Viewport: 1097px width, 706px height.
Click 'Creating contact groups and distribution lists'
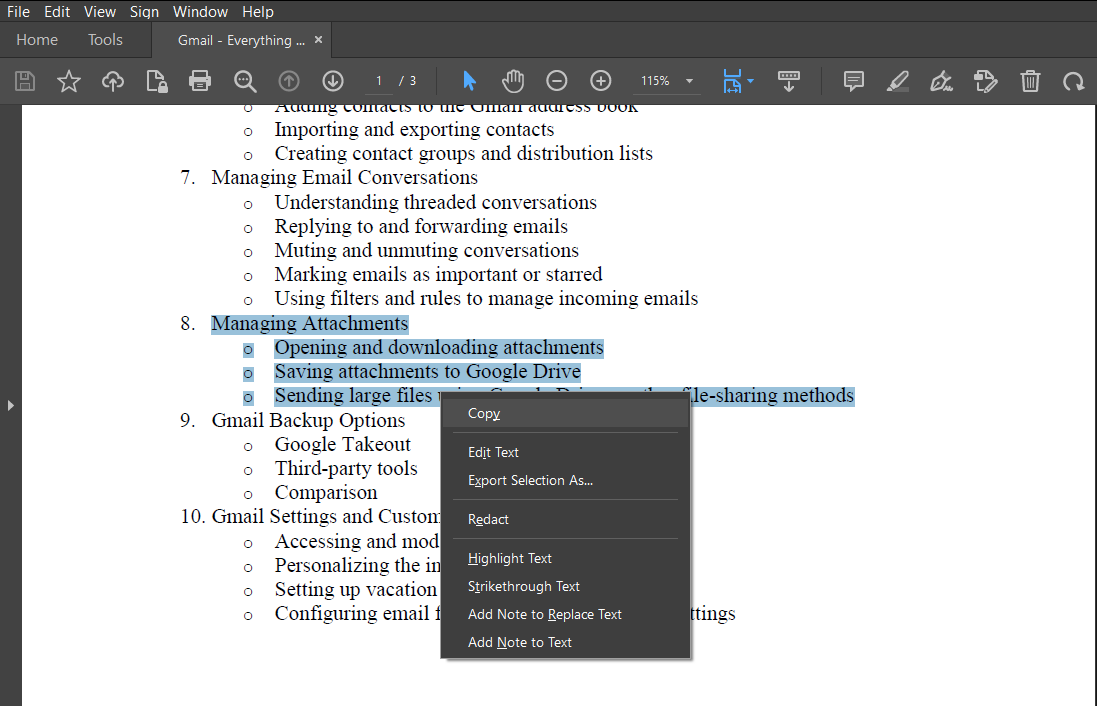pyautogui.click(x=463, y=154)
